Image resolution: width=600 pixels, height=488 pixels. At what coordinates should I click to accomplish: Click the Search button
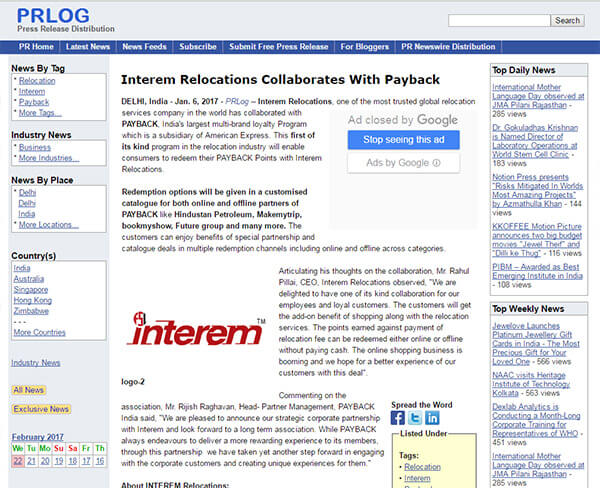[x=567, y=20]
